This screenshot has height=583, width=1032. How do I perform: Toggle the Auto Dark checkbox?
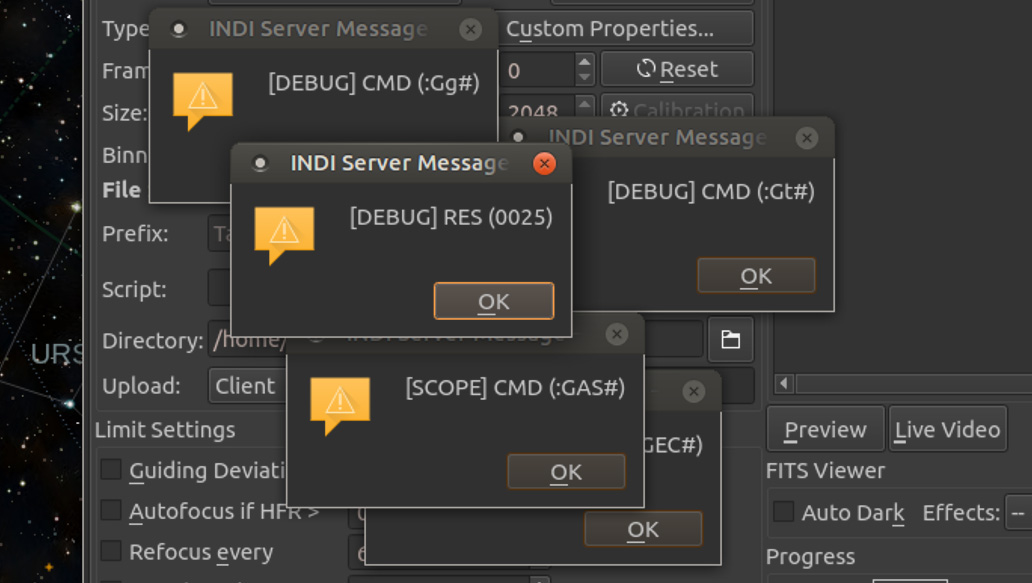[784, 512]
